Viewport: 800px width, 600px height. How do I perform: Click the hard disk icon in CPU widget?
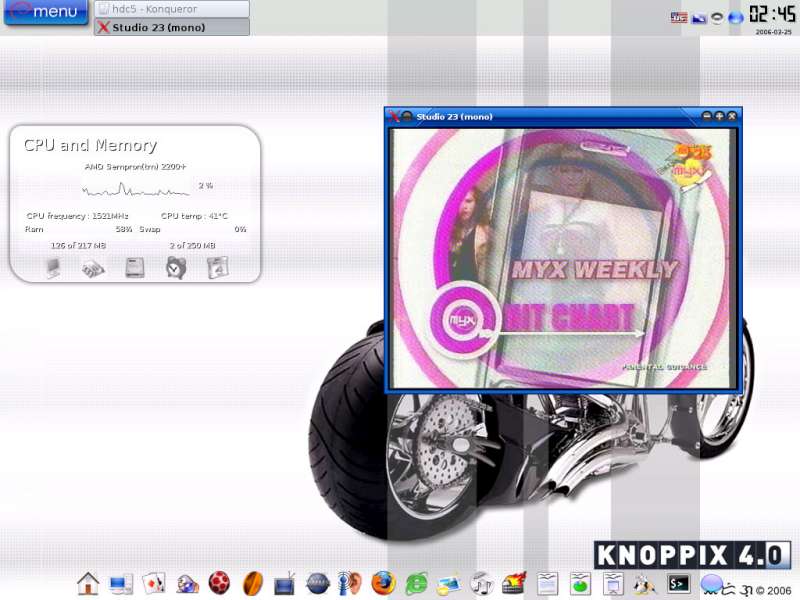135,268
